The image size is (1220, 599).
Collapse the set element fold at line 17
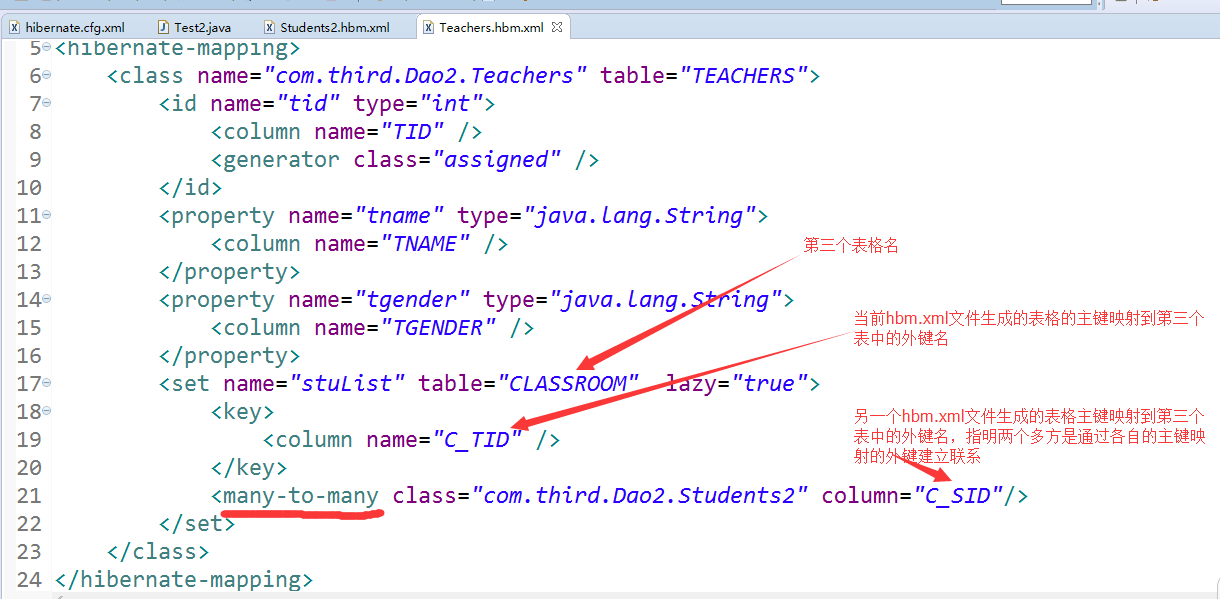click(47, 383)
